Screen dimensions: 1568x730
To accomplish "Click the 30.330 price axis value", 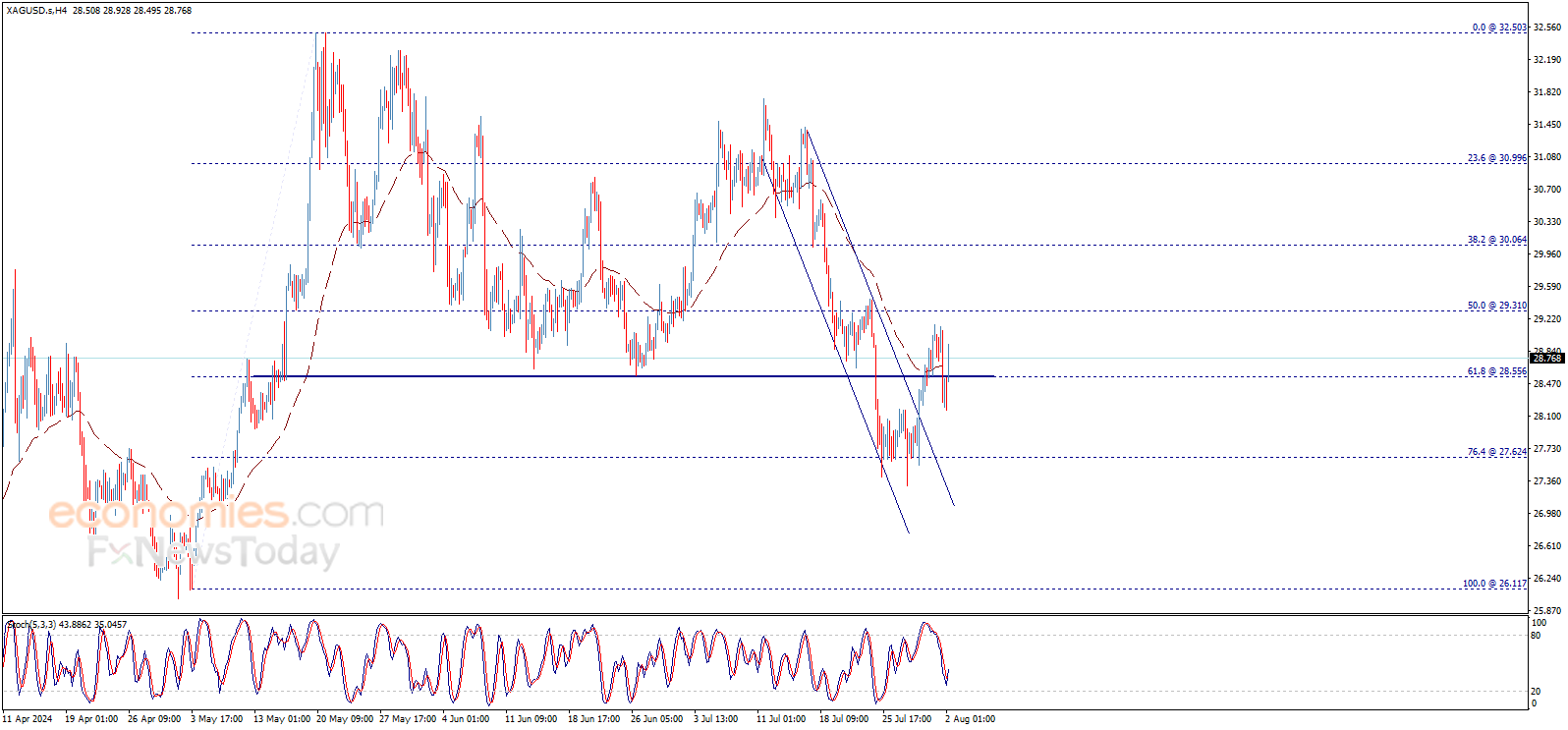I will (x=1546, y=222).
